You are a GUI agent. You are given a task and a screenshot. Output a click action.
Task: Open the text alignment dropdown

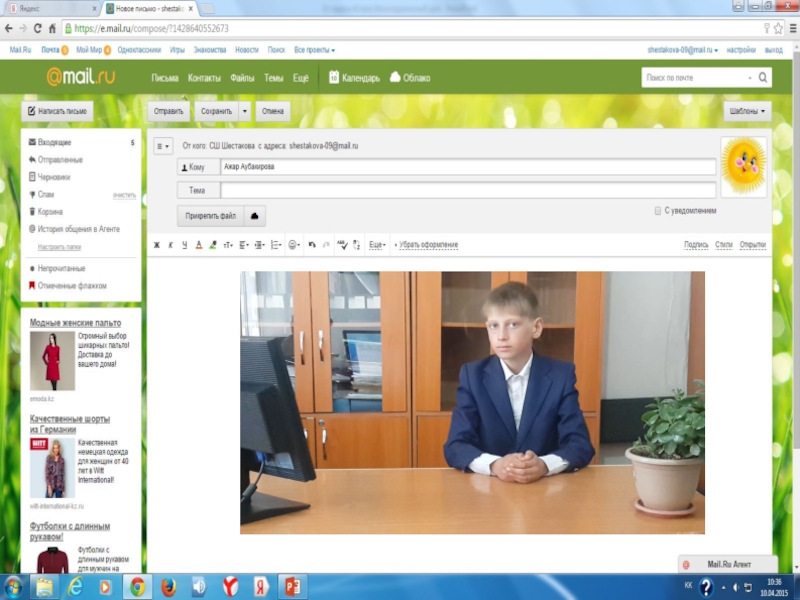tap(244, 245)
